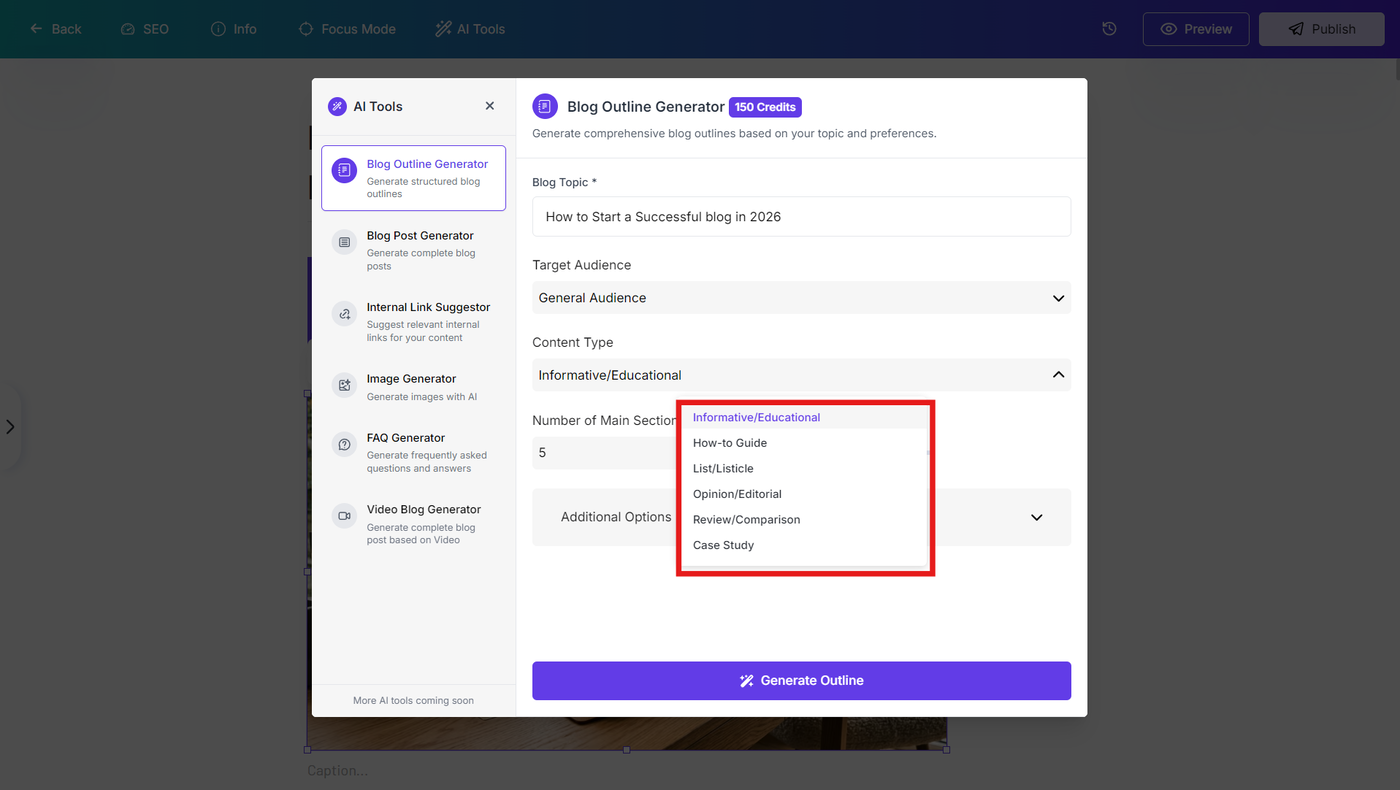Open the Blog Post Generator tool
This screenshot has width=1400, height=790.
pos(413,250)
